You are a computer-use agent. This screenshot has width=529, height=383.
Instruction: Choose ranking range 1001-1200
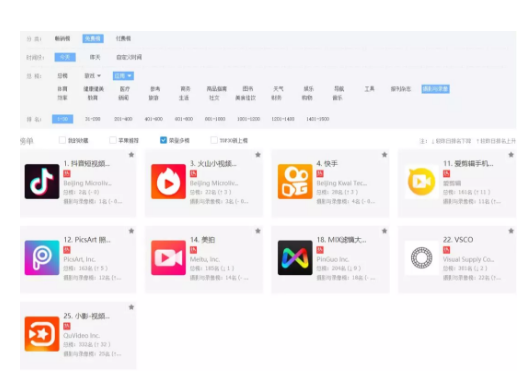click(x=248, y=119)
